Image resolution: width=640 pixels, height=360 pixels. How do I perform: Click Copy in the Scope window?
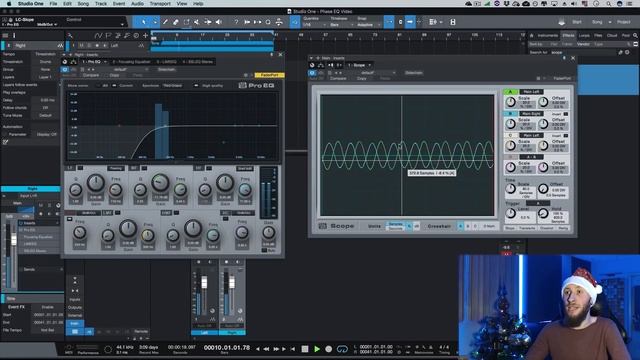(361, 78)
